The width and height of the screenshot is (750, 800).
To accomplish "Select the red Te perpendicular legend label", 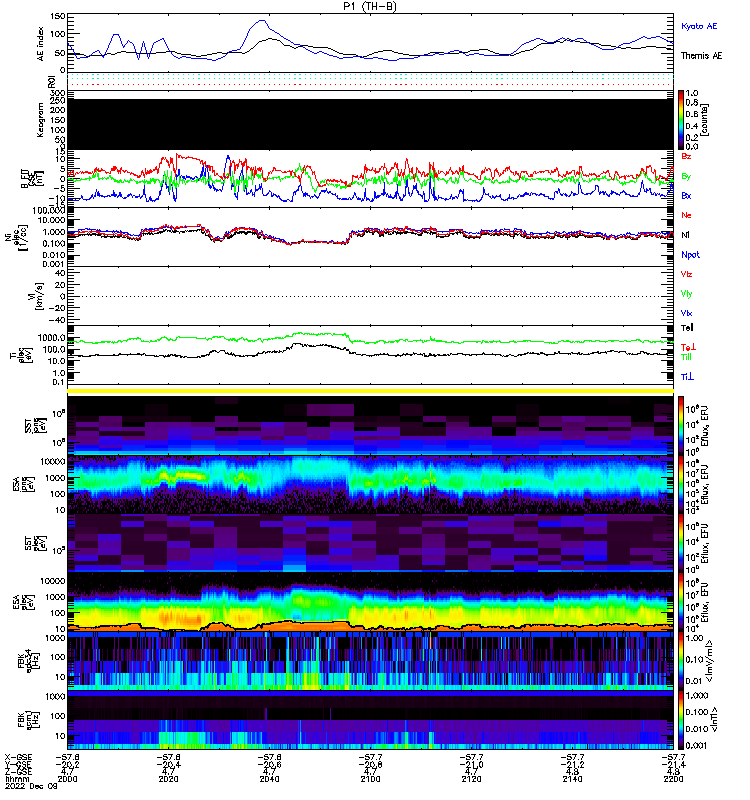I will coord(688,347).
